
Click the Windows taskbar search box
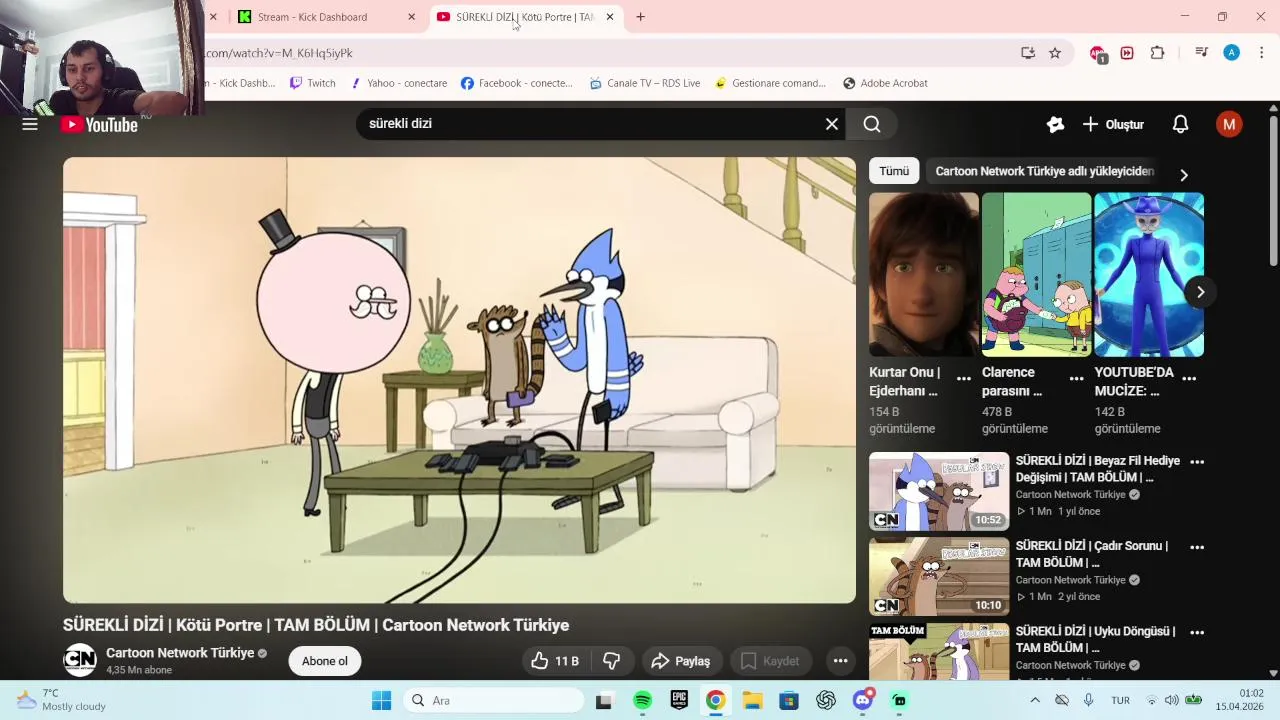click(x=493, y=700)
